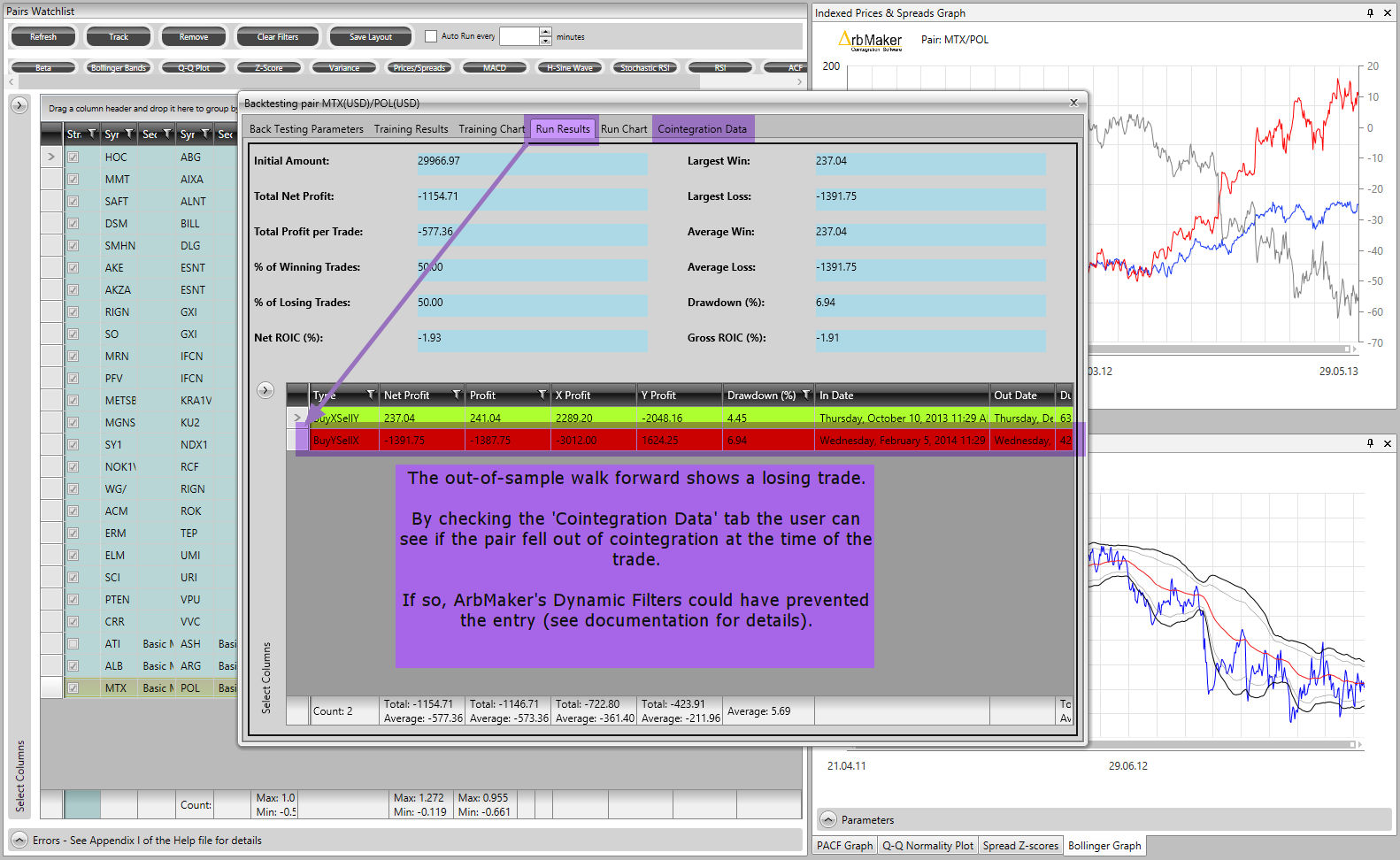
Task: Decrease Auto Run minutes with the down spinner
Action: coord(546,41)
